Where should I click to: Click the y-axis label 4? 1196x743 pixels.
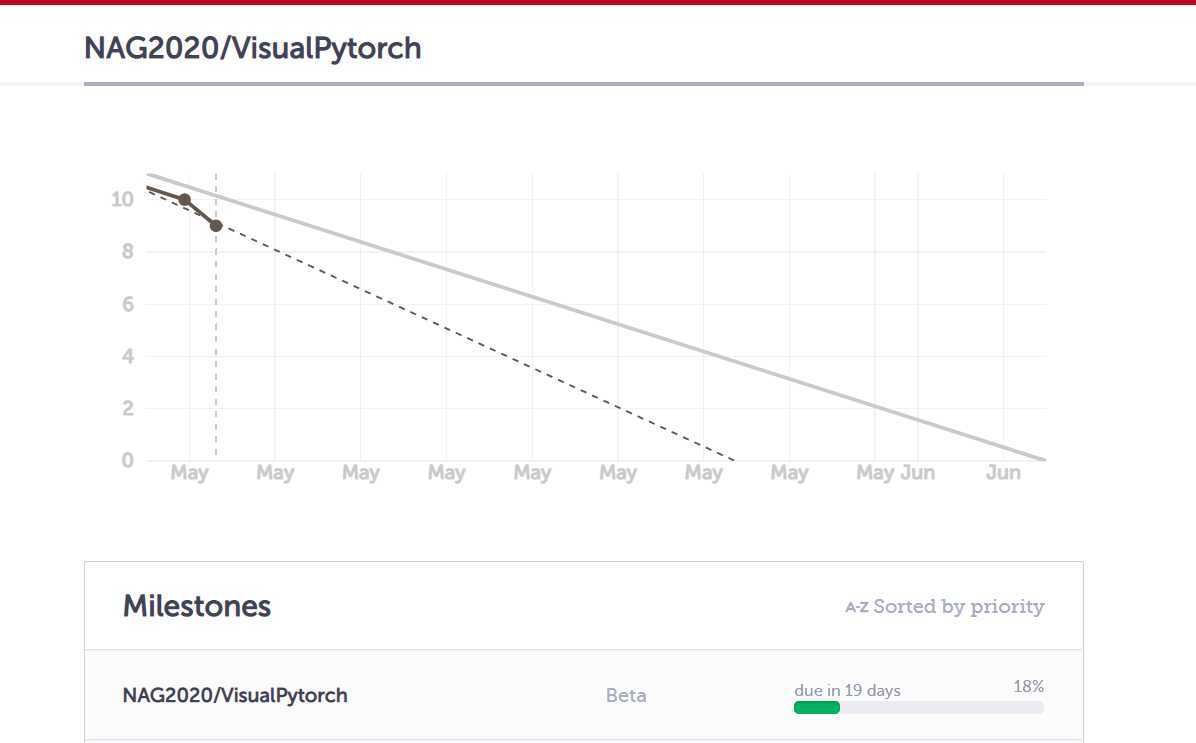[127, 355]
